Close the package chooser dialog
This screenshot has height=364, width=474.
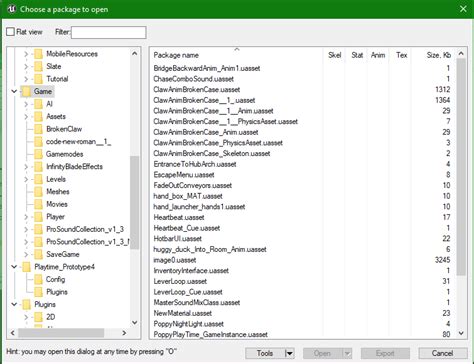click(463, 9)
